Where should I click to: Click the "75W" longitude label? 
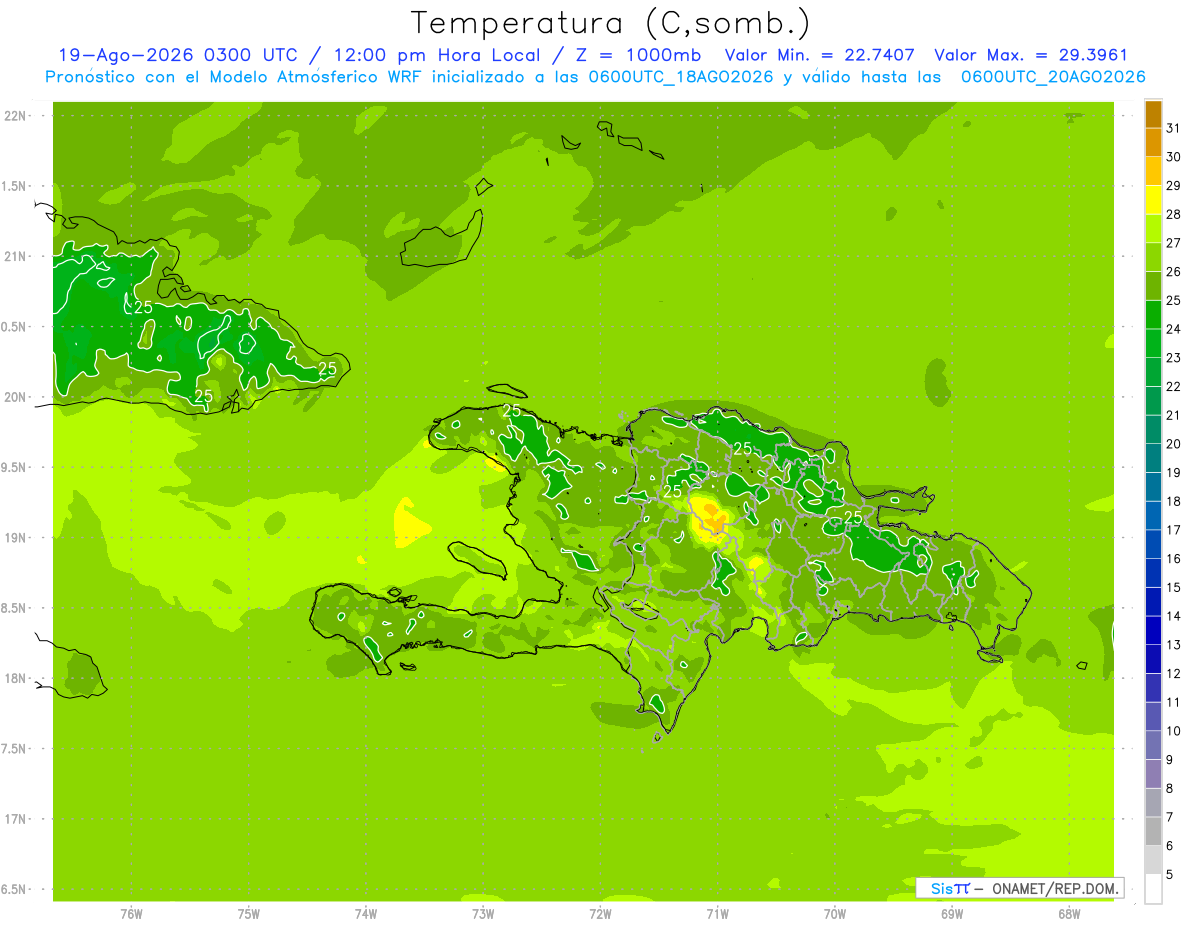point(248,914)
